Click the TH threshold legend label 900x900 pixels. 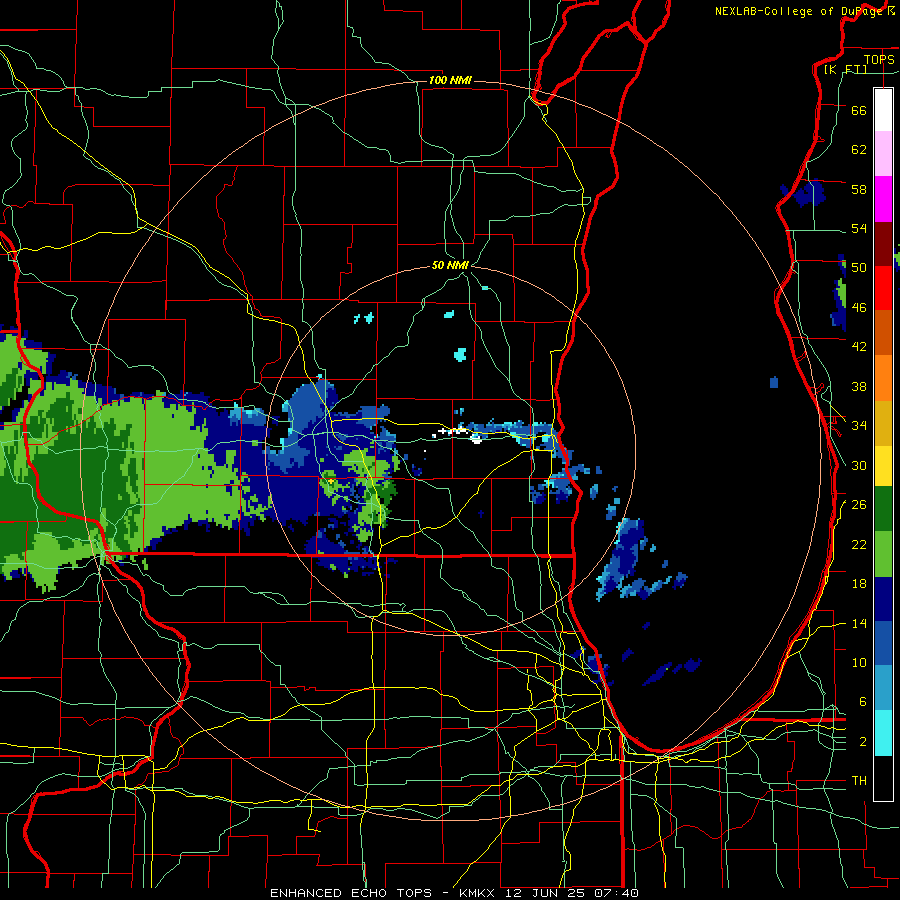859,781
